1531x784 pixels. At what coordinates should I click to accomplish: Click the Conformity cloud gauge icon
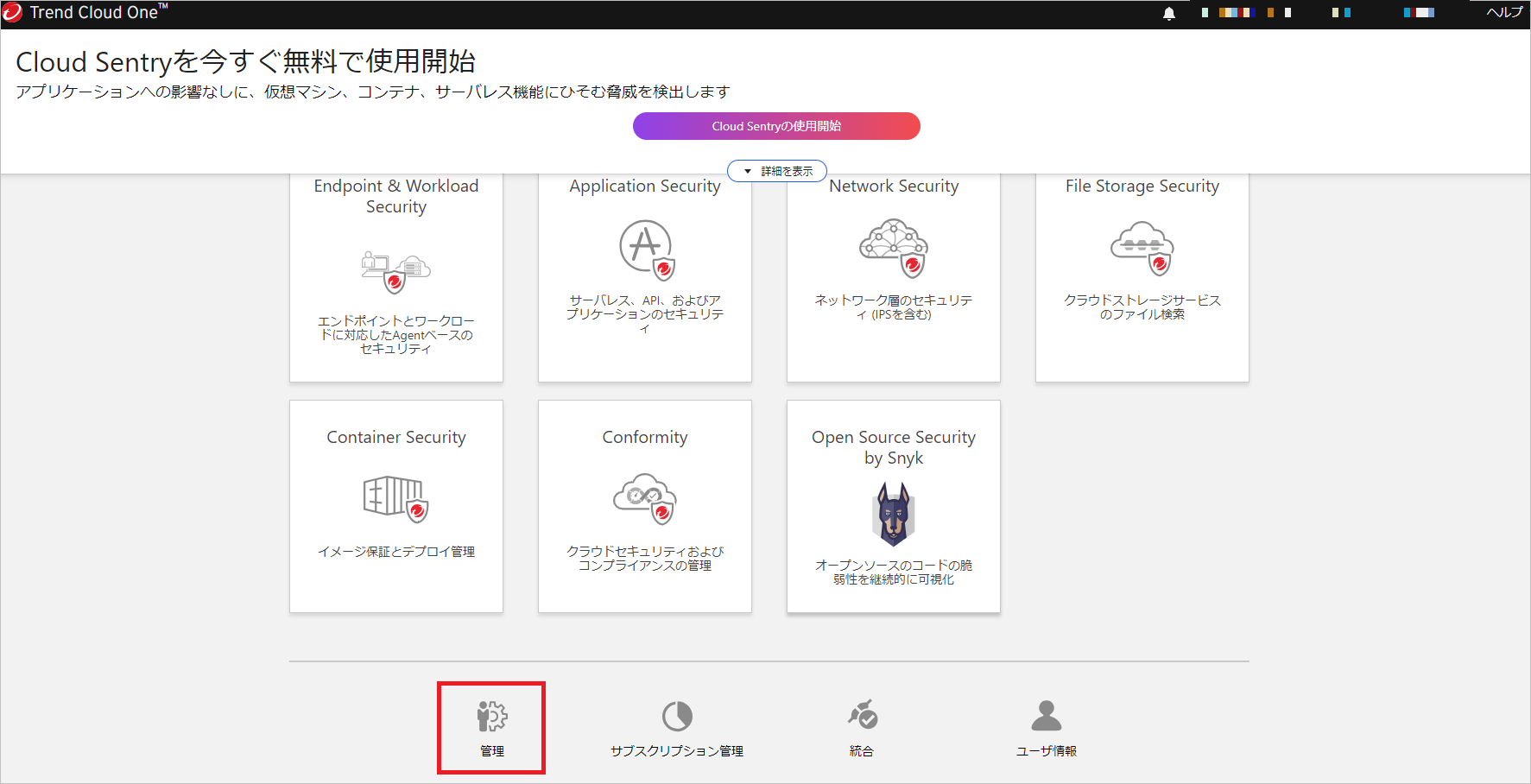(644, 499)
